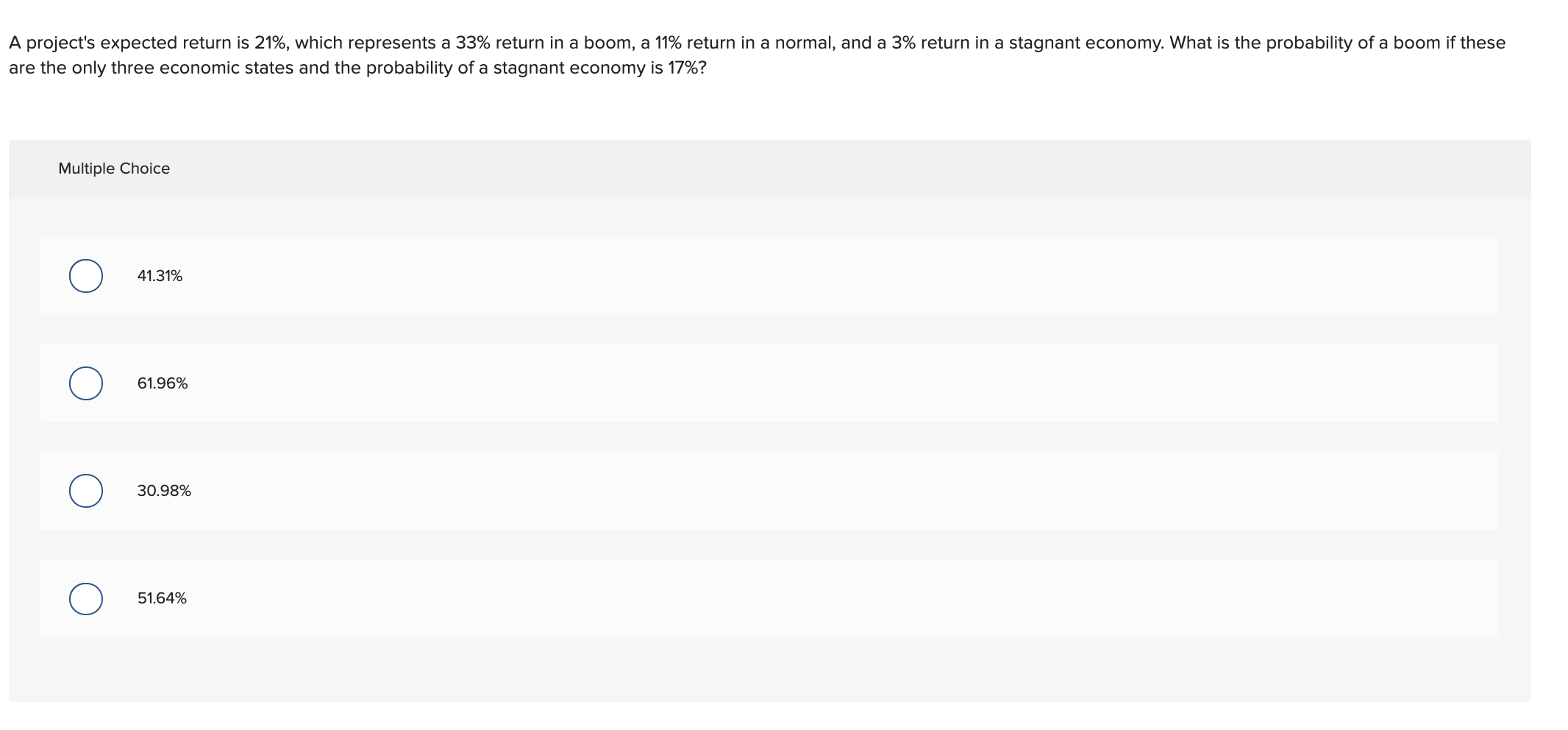Click the second answer row
The width and height of the screenshot is (1568, 730).
(x=662, y=383)
